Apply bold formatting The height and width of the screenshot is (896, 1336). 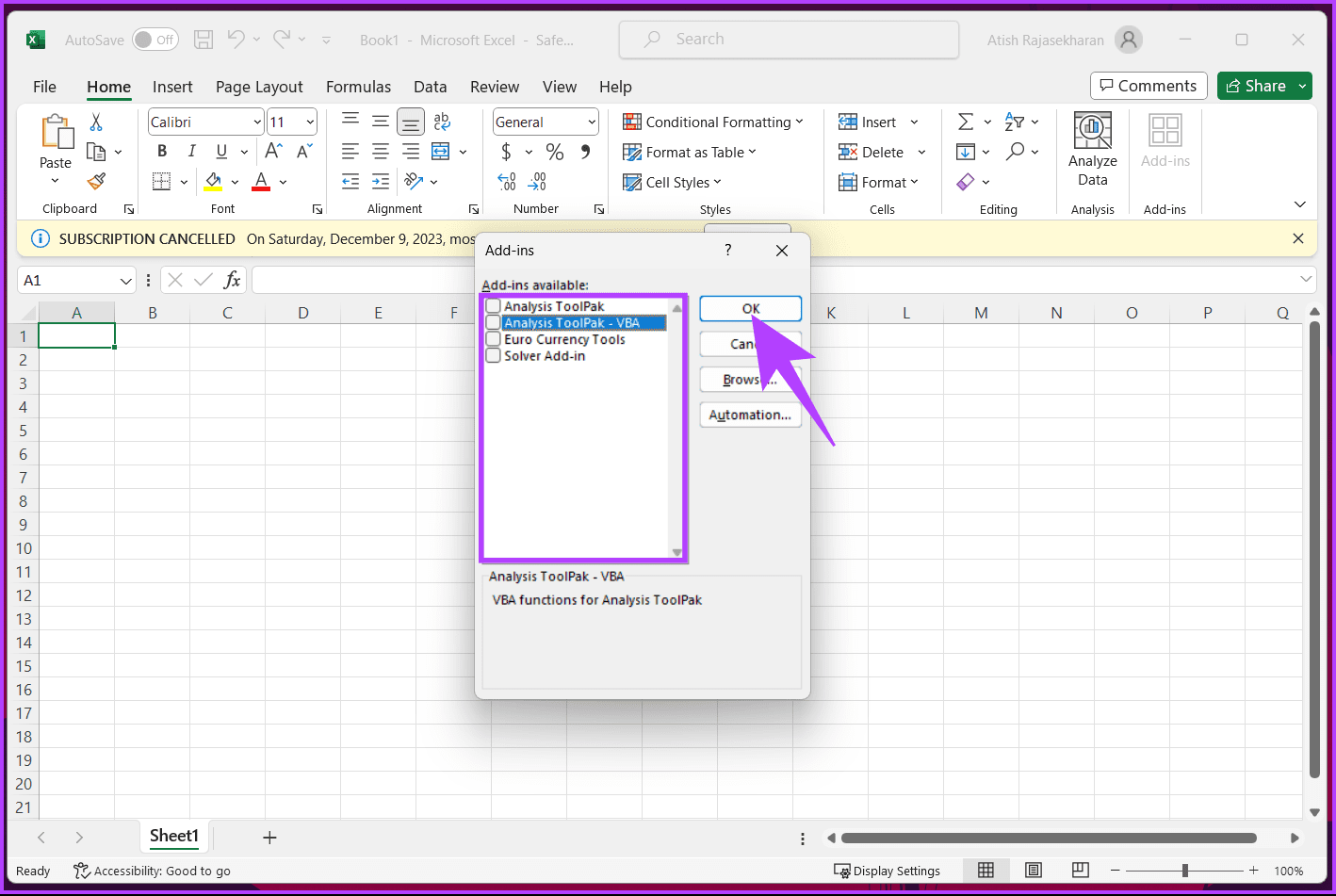160,151
